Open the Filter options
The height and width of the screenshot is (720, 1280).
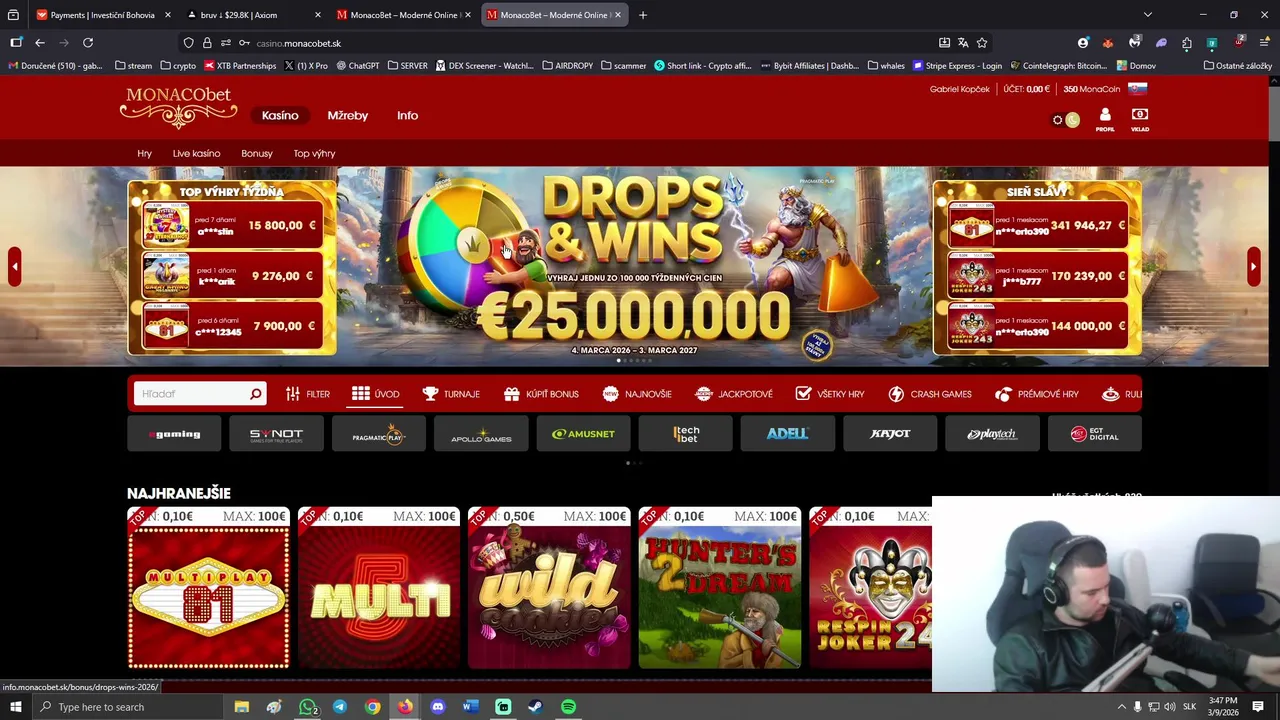click(x=307, y=394)
